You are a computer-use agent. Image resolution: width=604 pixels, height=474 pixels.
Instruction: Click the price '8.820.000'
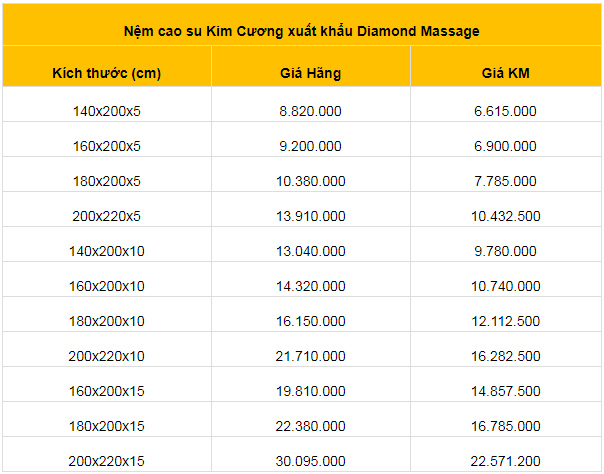(x=310, y=111)
